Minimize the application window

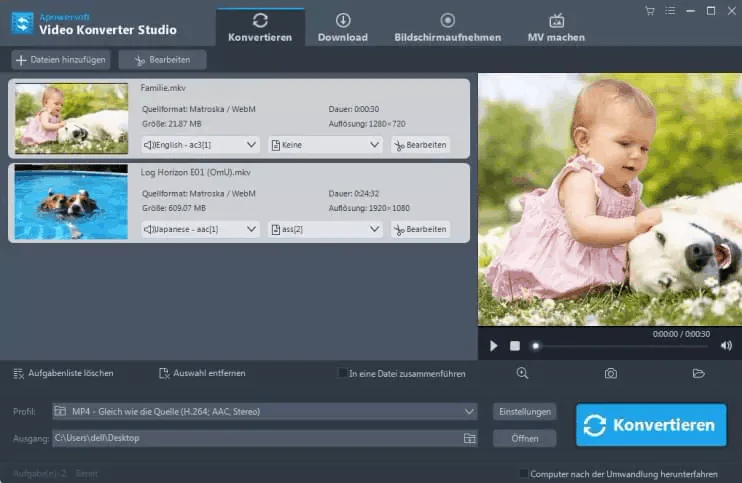coord(690,11)
